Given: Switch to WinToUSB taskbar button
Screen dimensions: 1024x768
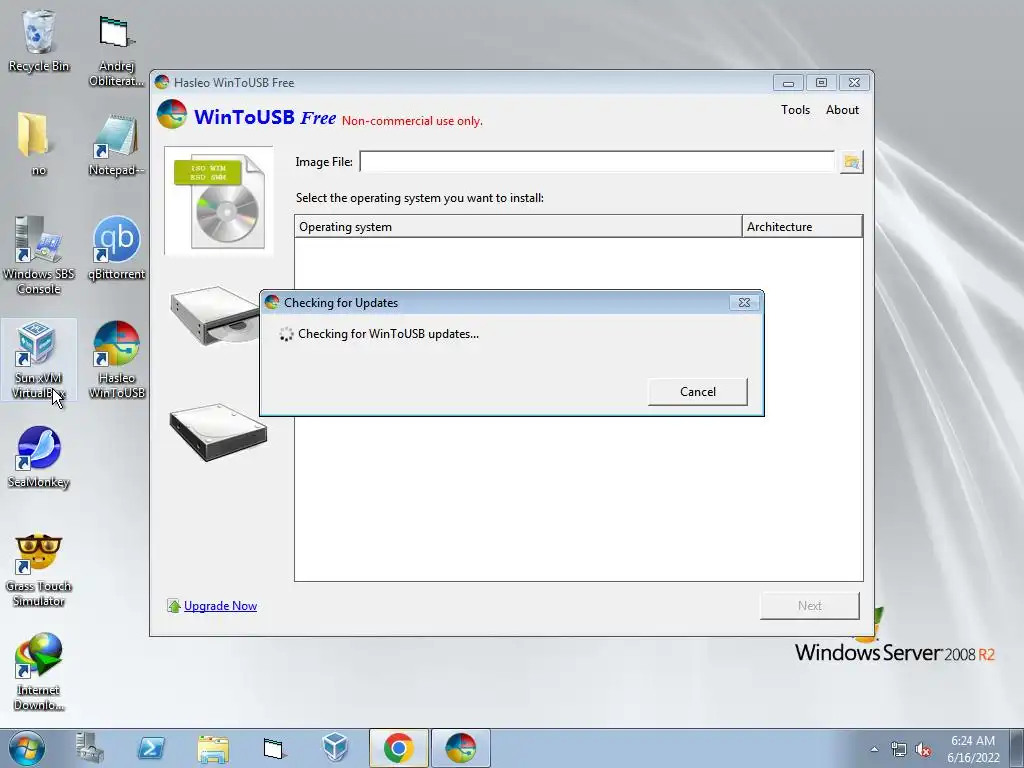Looking at the screenshot, I should coord(460,748).
